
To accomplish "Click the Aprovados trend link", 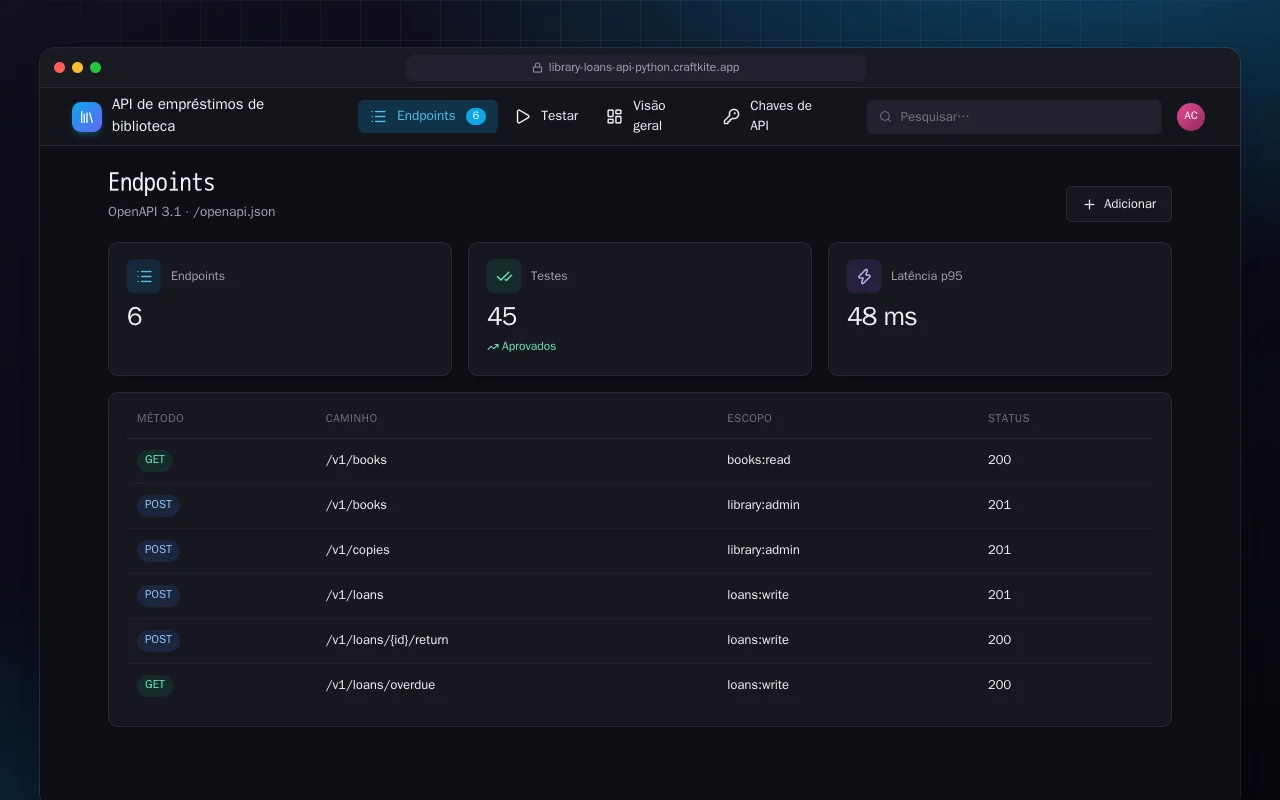I will (x=522, y=346).
